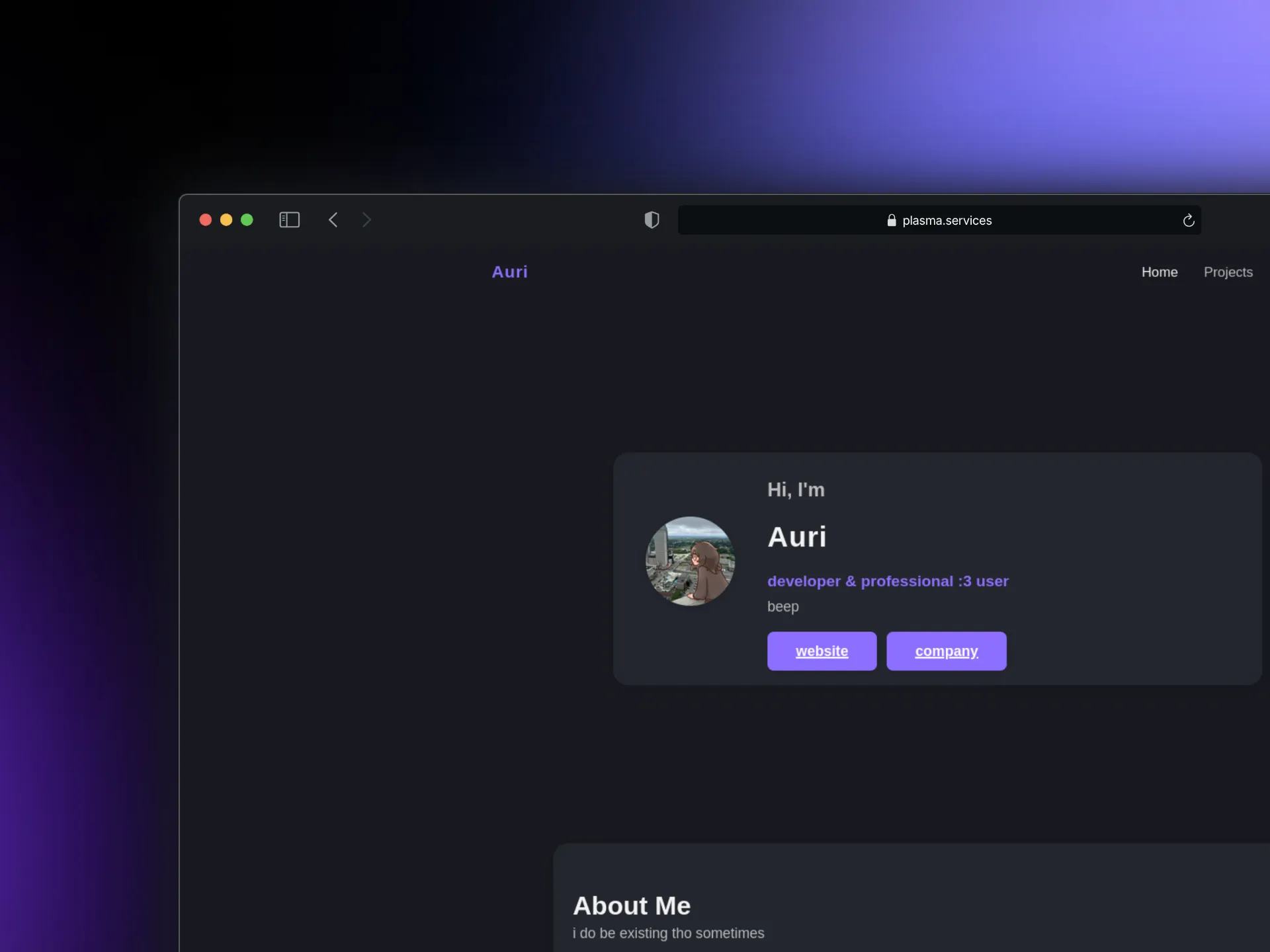
Task: Open the Projects nav item
Action: click(1228, 272)
